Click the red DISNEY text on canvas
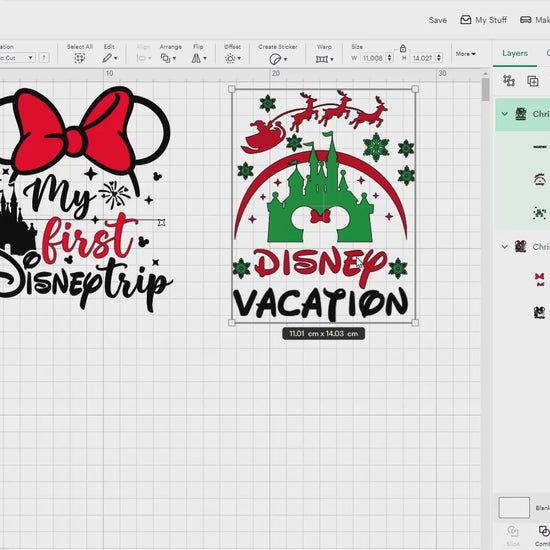The height and width of the screenshot is (550, 550). point(320,267)
